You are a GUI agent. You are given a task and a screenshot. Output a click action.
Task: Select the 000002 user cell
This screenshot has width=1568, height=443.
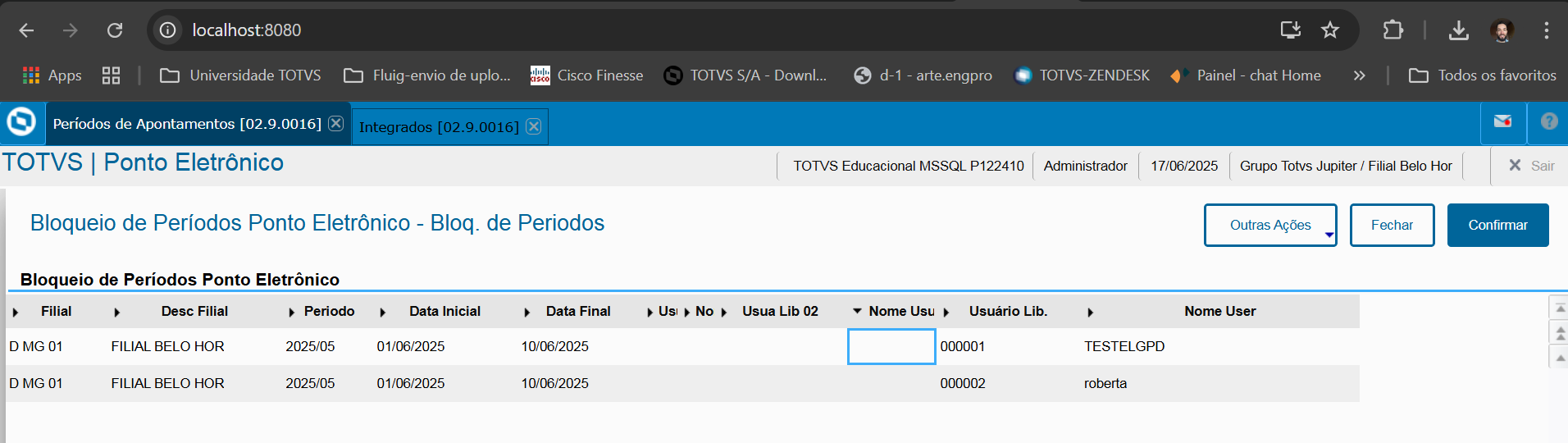tap(1008, 383)
